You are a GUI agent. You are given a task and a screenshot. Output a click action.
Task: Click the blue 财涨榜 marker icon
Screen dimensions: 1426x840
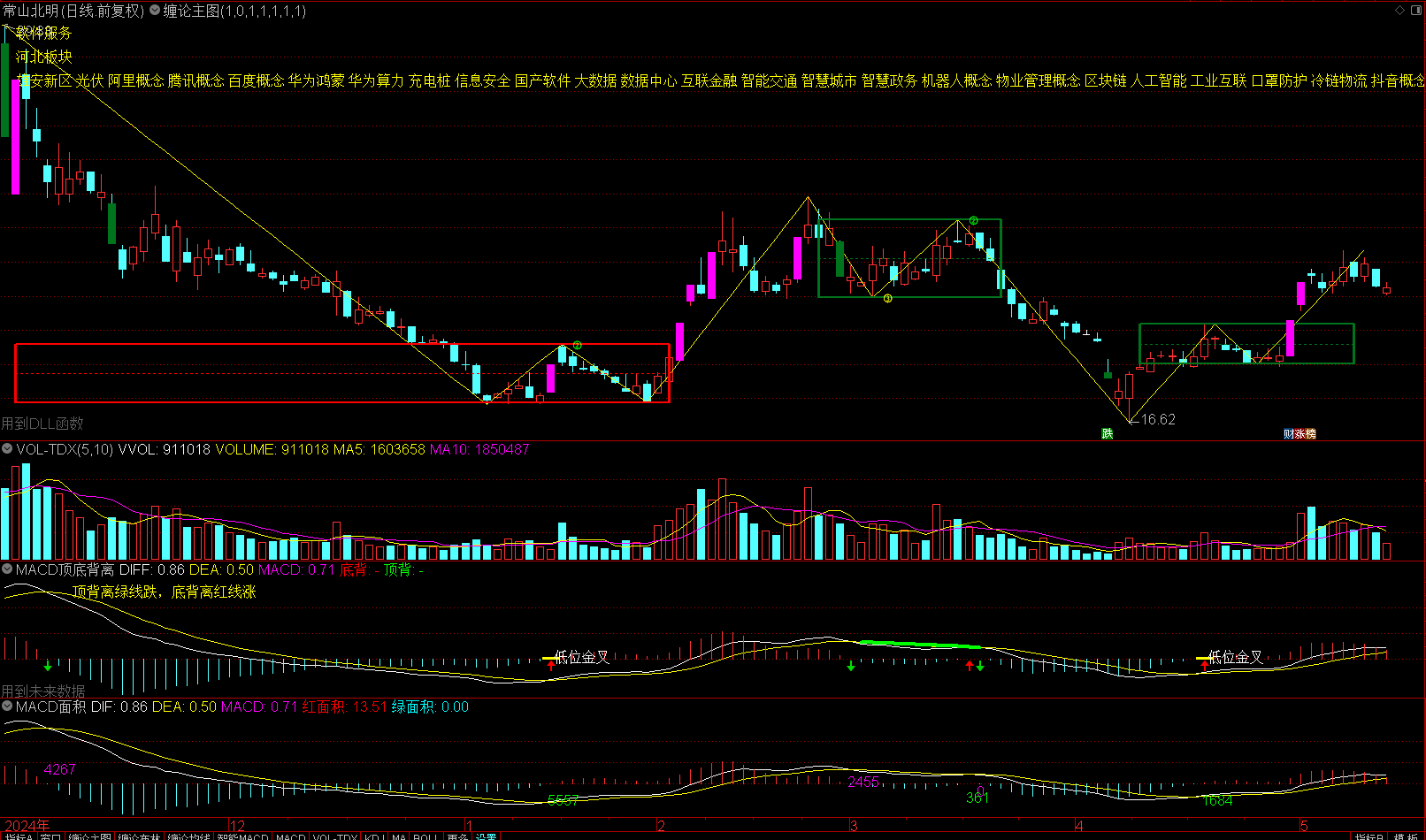click(x=1299, y=433)
